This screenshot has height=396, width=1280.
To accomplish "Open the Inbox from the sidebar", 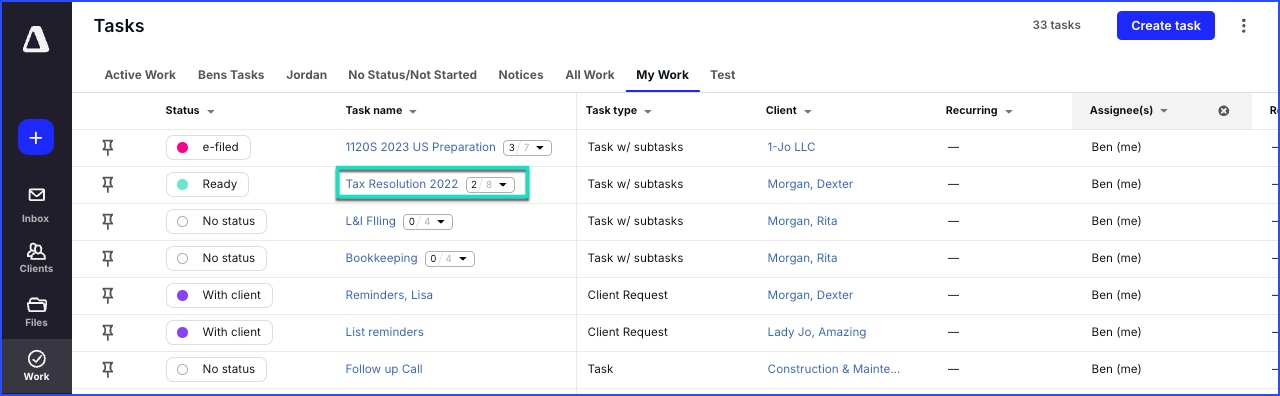I will click(x=36, y=204).
